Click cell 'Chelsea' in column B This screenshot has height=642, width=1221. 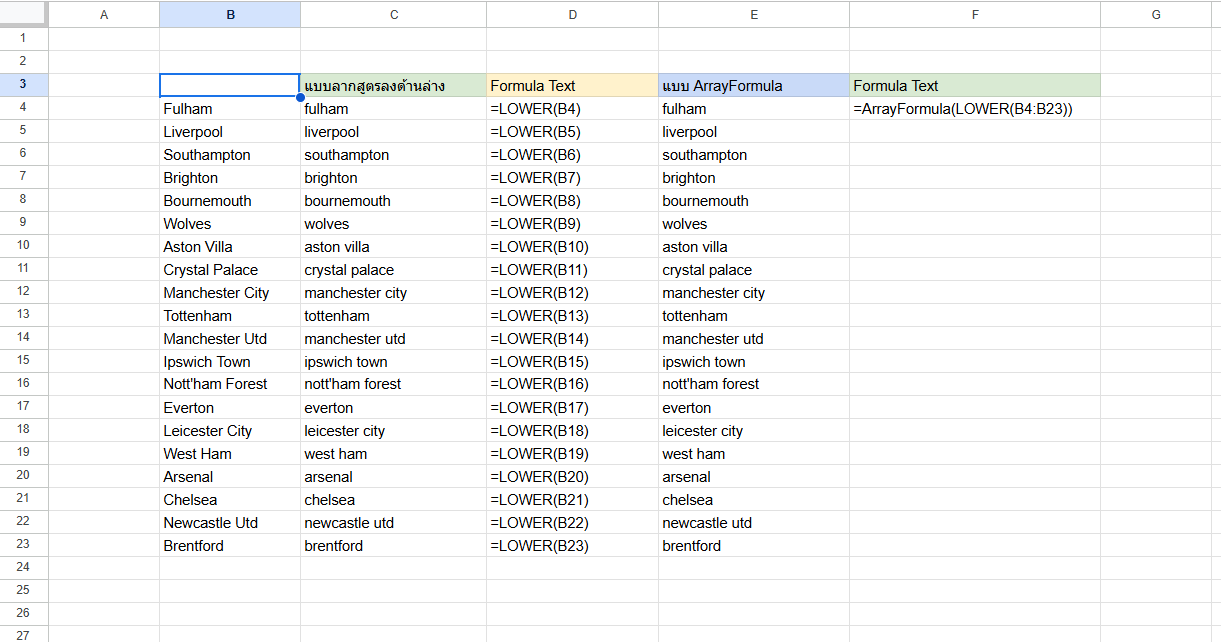tap(230, 499)
